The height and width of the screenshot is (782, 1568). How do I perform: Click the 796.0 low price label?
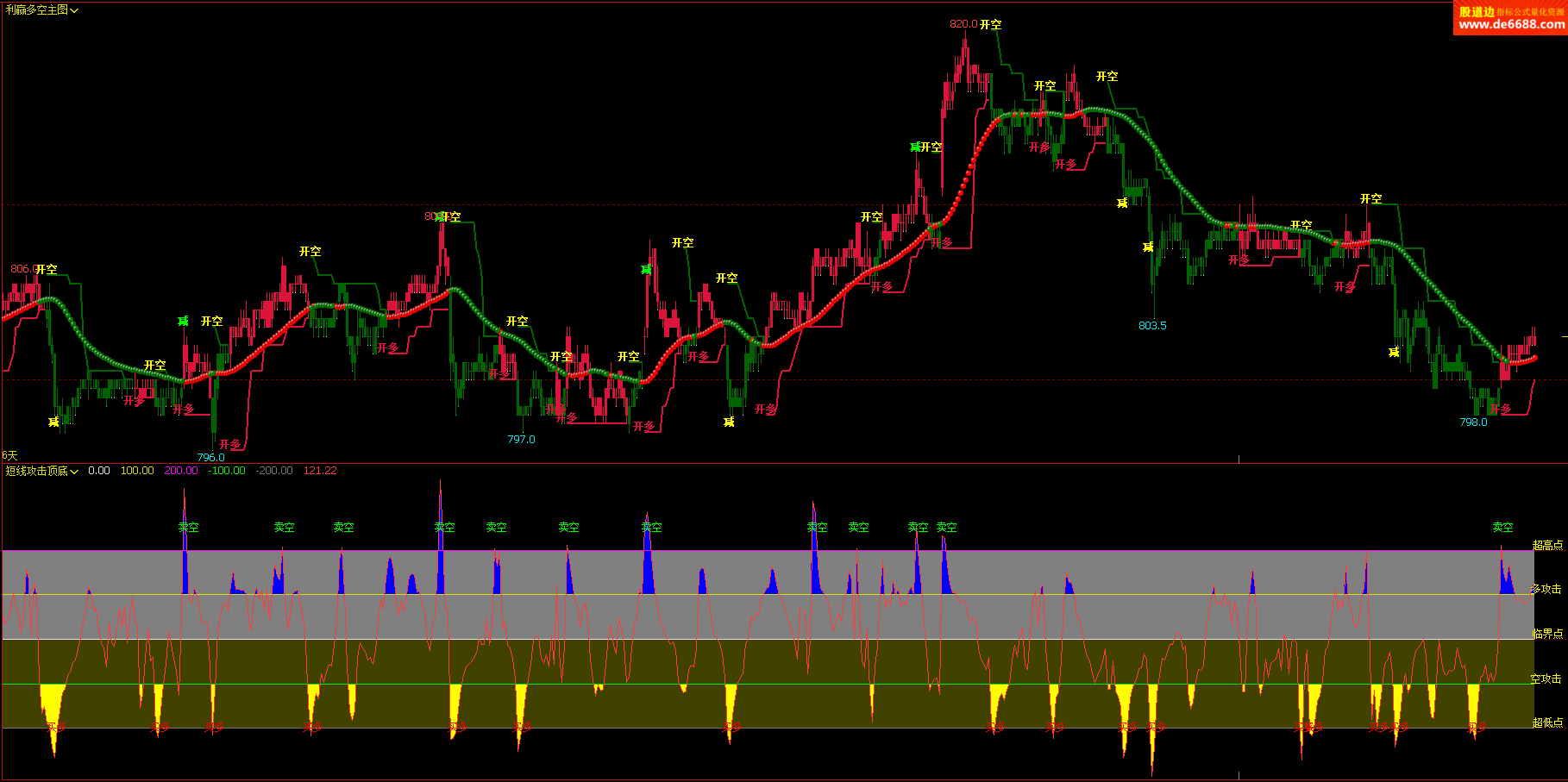(x=210, y=458)
